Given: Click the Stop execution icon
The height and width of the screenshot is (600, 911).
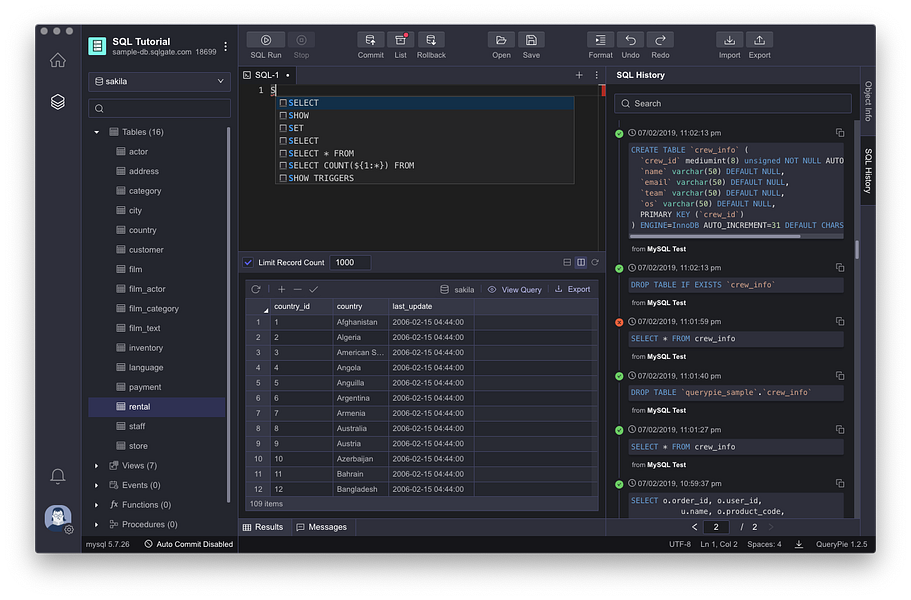Looking at the screenshot, I should click(x=301, y=40).
